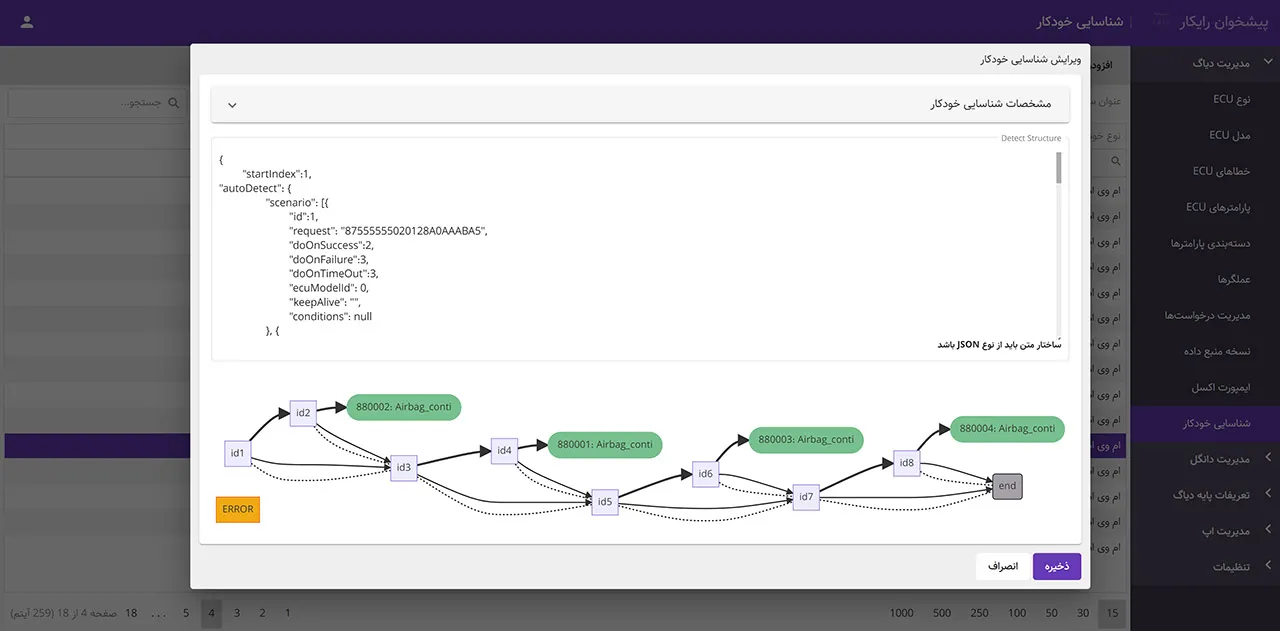Collapse the مدیریت دیاگ sidebar group
Image resolution: width=1280 pixels, height=631 pixels.
1269,63
